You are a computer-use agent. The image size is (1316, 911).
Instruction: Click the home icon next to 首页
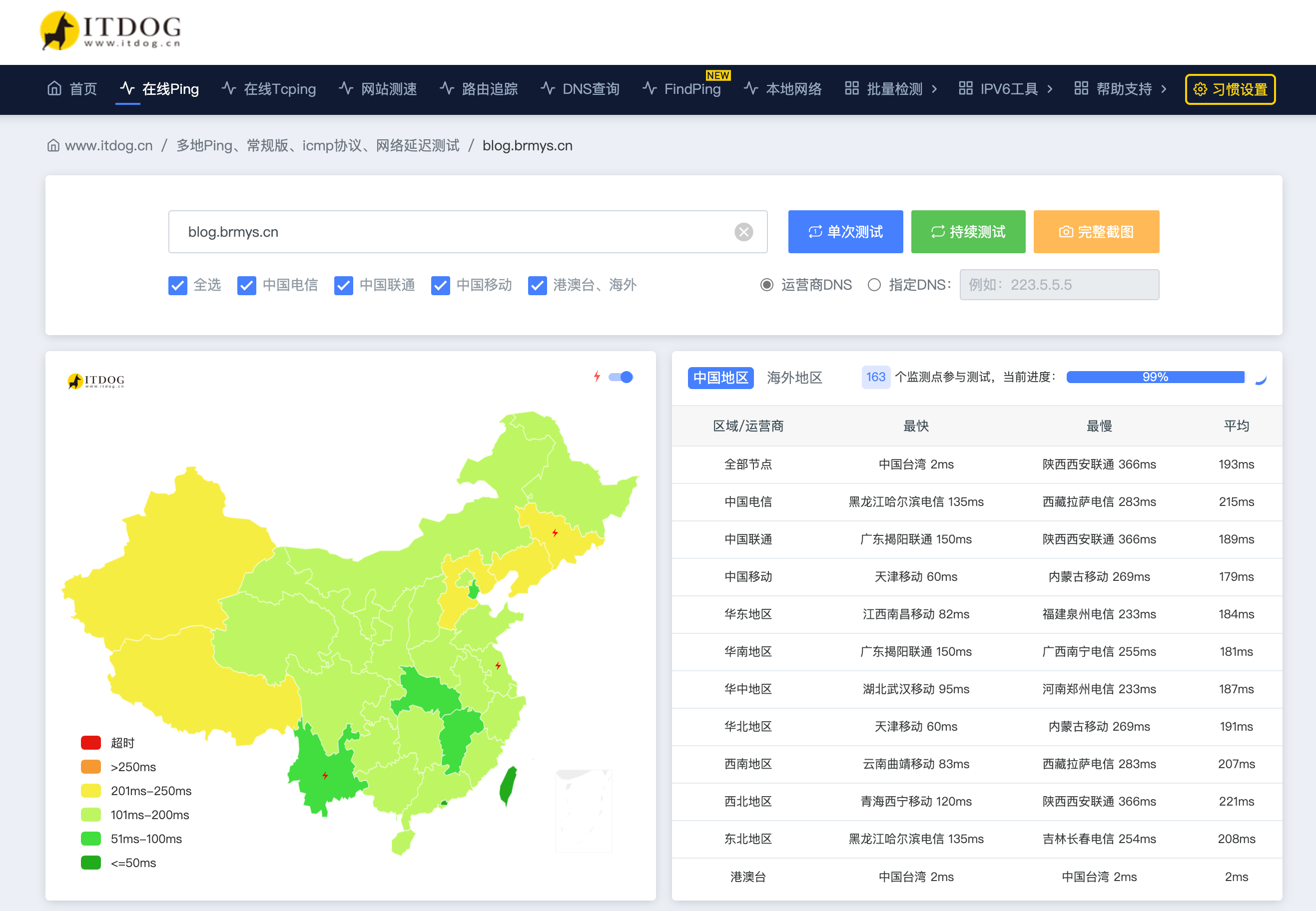click(54, 88)
